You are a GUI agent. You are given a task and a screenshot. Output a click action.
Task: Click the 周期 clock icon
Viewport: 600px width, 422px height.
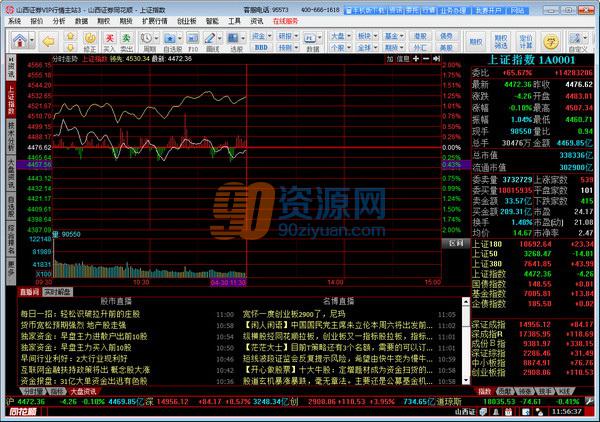coord(146,38)
